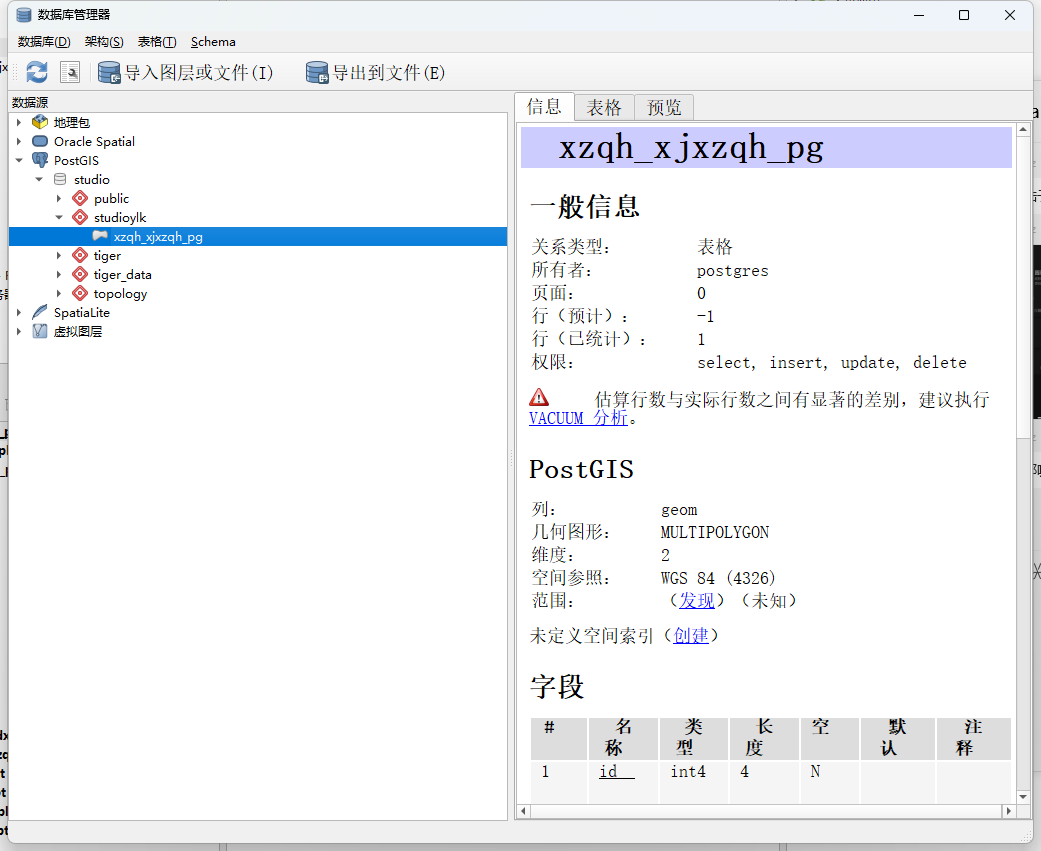Click the Import Layer/File database icon

pyautogui.click(x=109, y=72)
